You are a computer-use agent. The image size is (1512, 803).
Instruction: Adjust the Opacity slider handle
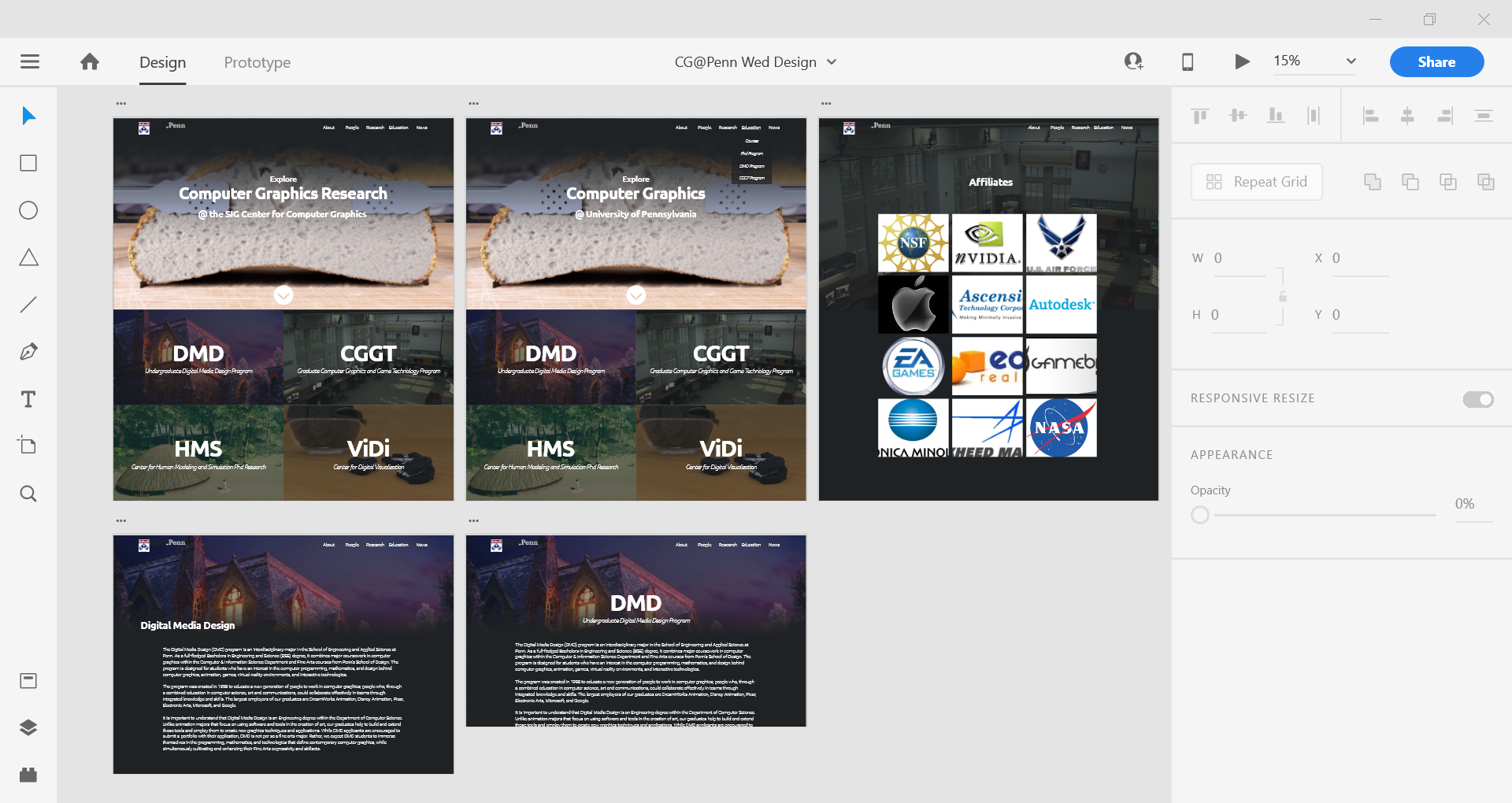1200,515
